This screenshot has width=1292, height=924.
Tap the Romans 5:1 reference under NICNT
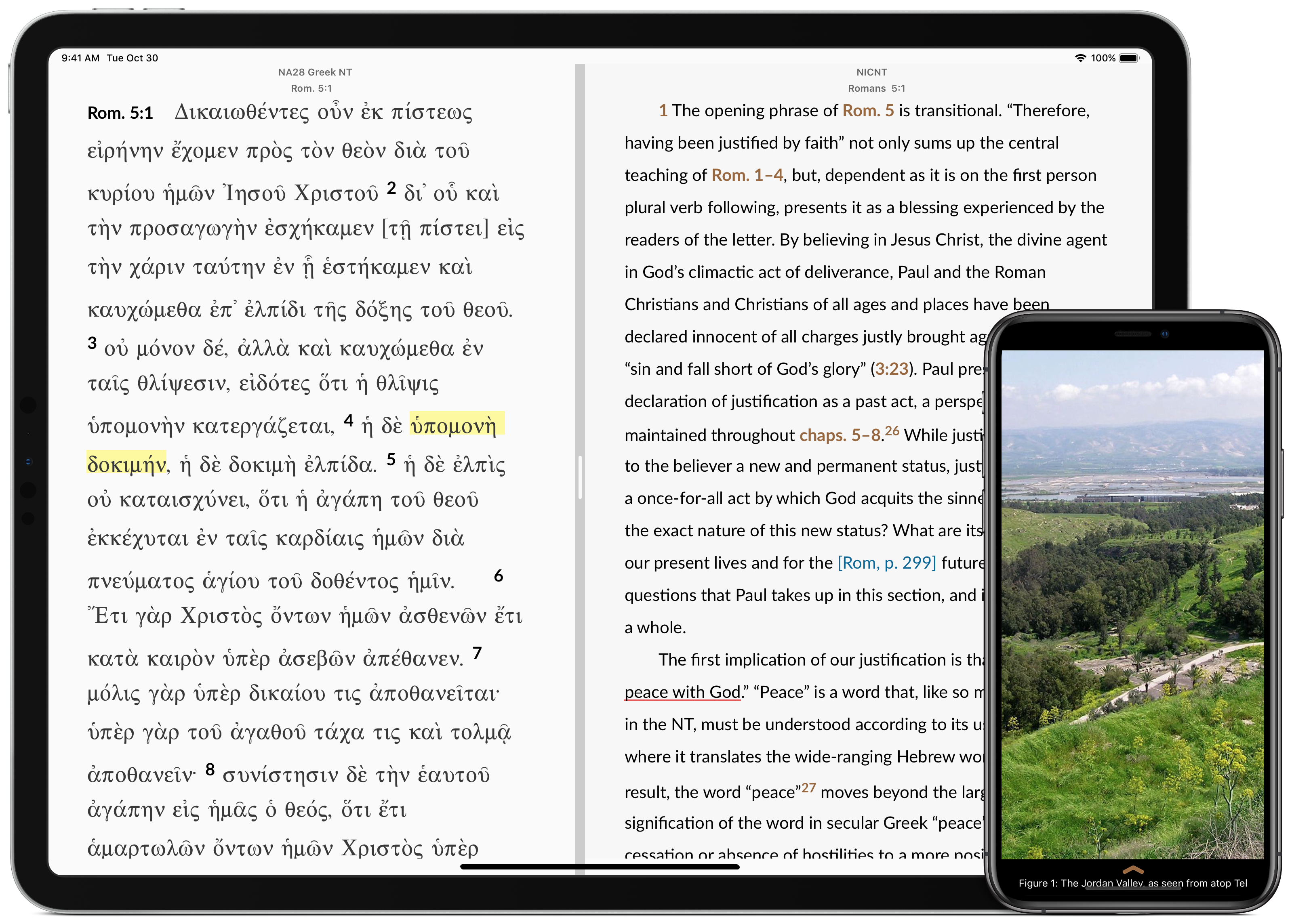(876, 88)
